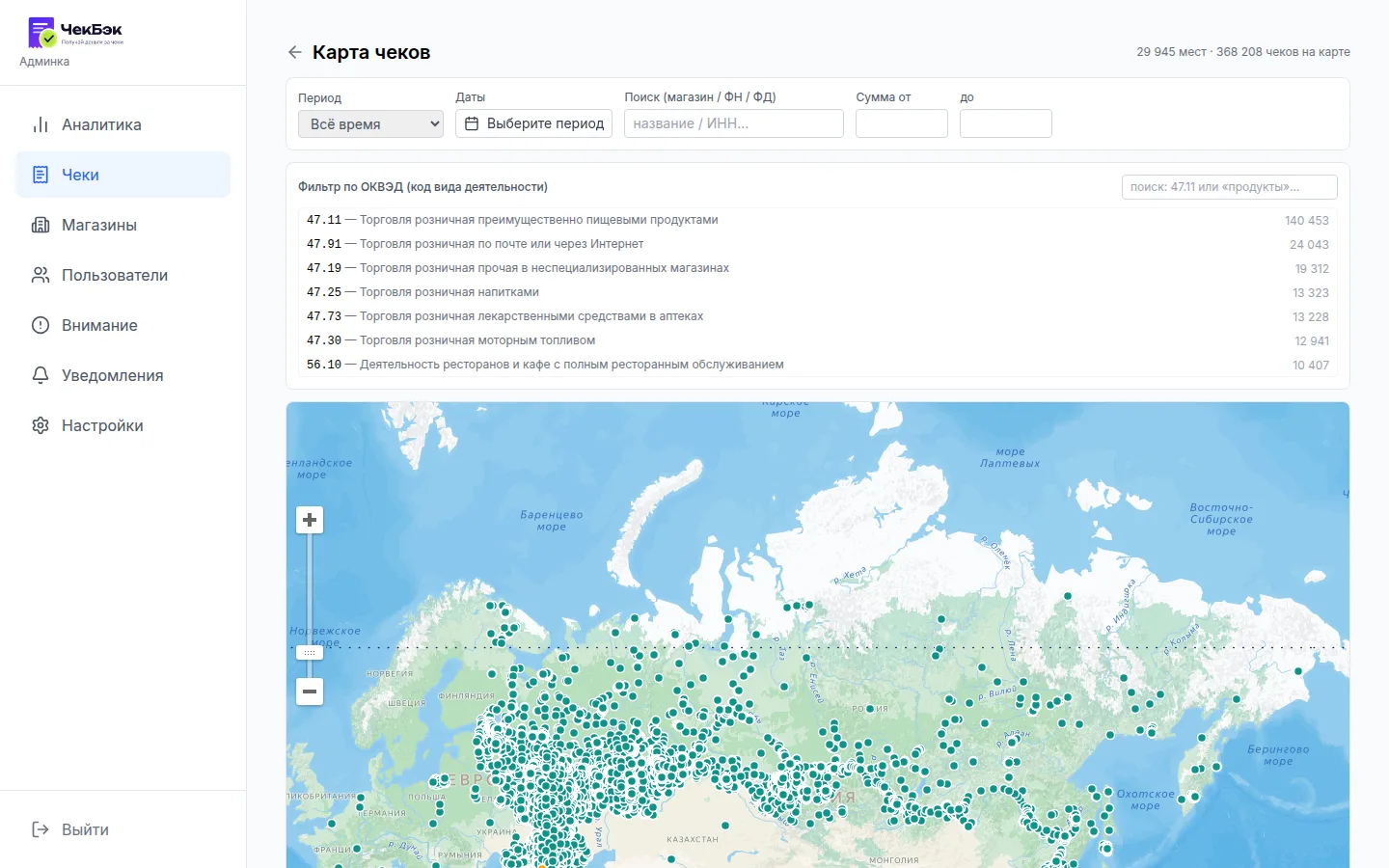This screenshot has height=868, width=1389.
Task: Grab the map zoom slider handle
Action: coord(310,653)
